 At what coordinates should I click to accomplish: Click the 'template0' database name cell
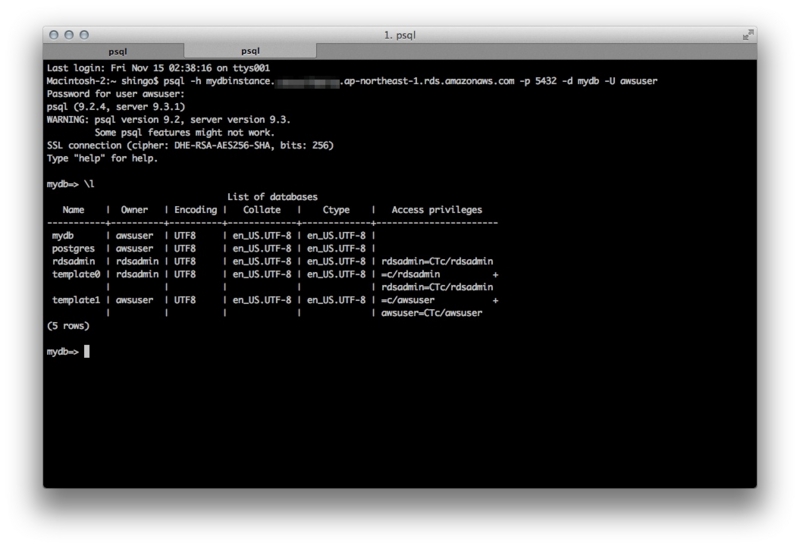click(76, 274)
